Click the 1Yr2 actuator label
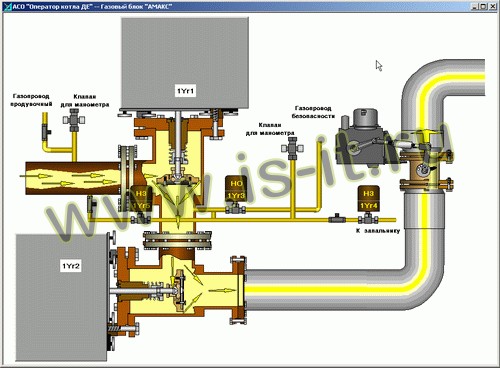Image resolution: width=500 pixels, height=368 pixels. point(71,266)
